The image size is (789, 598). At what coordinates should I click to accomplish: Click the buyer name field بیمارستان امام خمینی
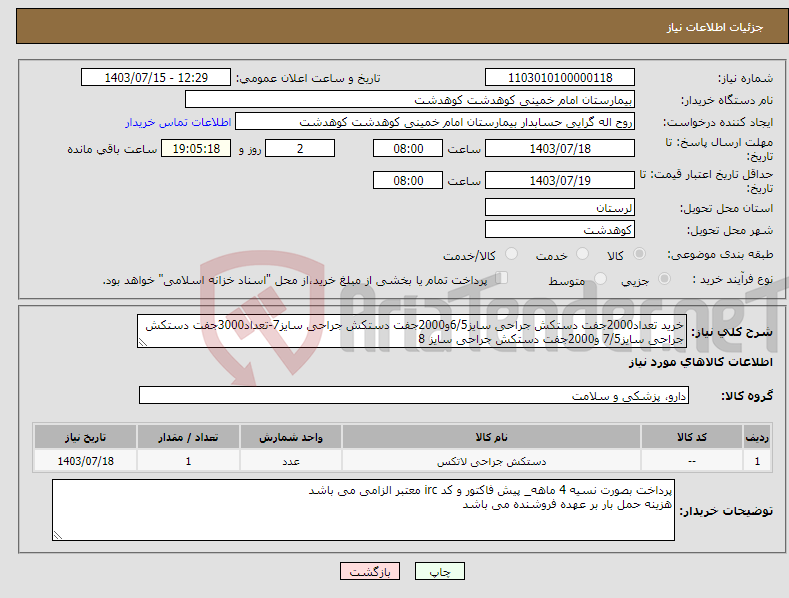point(410,100)
